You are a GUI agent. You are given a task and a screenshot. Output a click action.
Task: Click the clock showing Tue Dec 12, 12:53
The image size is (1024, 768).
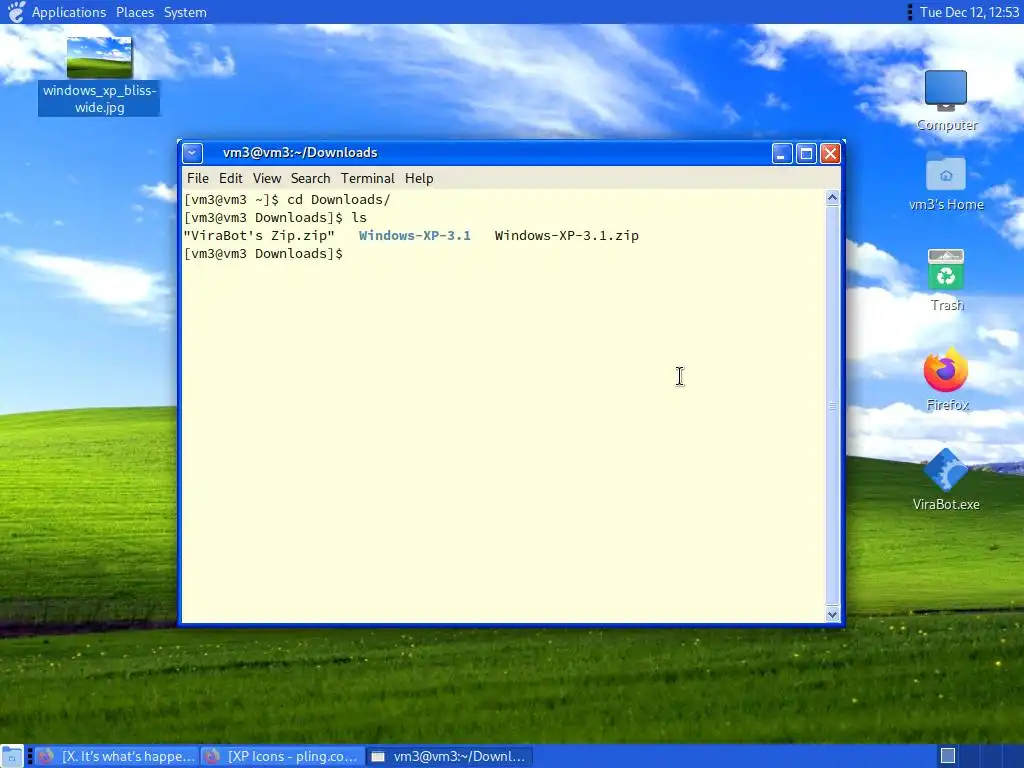coord(969,12)
